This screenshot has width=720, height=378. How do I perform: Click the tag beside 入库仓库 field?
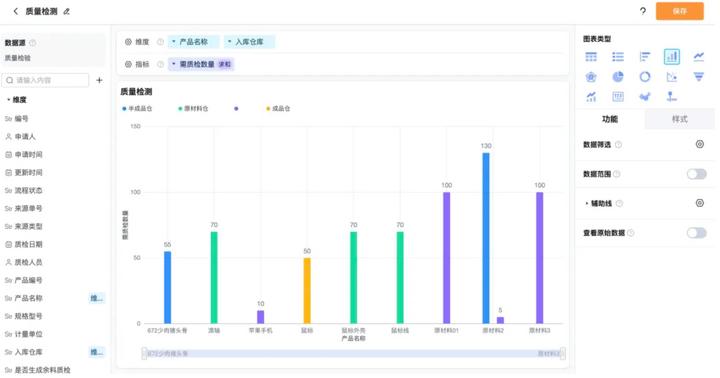[96, 352]
